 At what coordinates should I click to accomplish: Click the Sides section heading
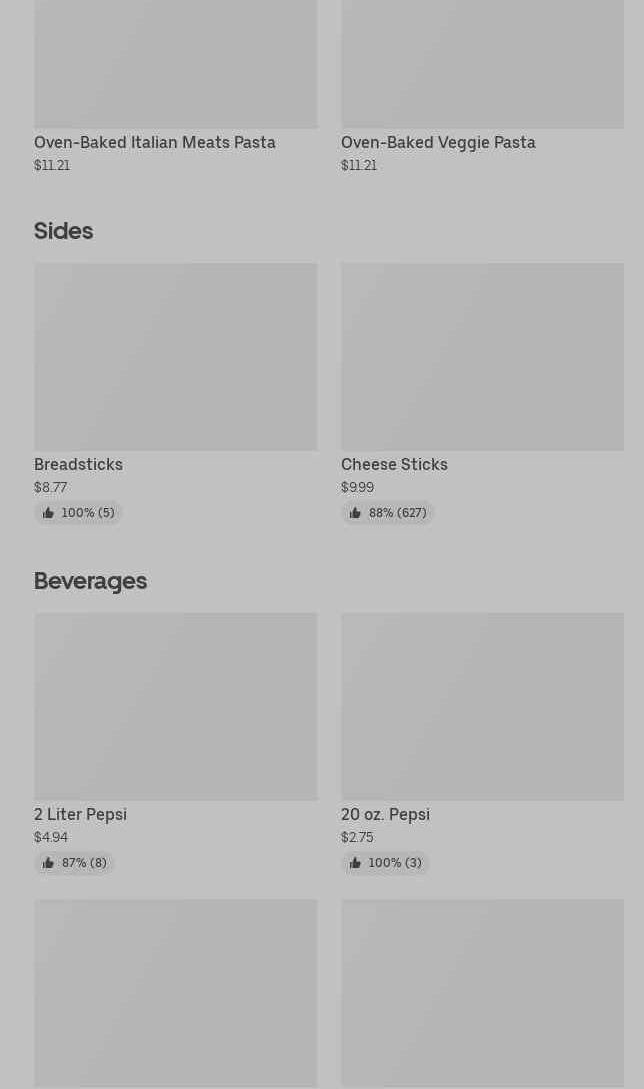click(x=63, y=230)
